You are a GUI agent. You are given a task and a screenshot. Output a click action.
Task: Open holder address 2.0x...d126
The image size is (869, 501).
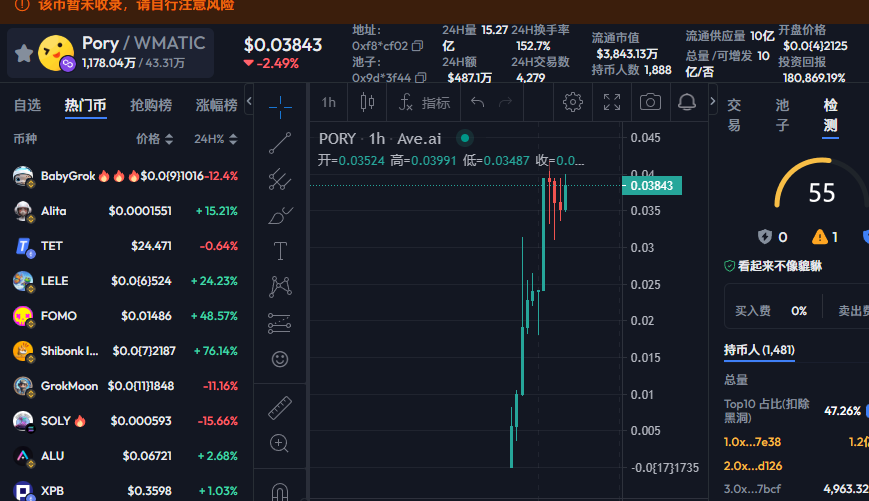(x=753, y=466)
